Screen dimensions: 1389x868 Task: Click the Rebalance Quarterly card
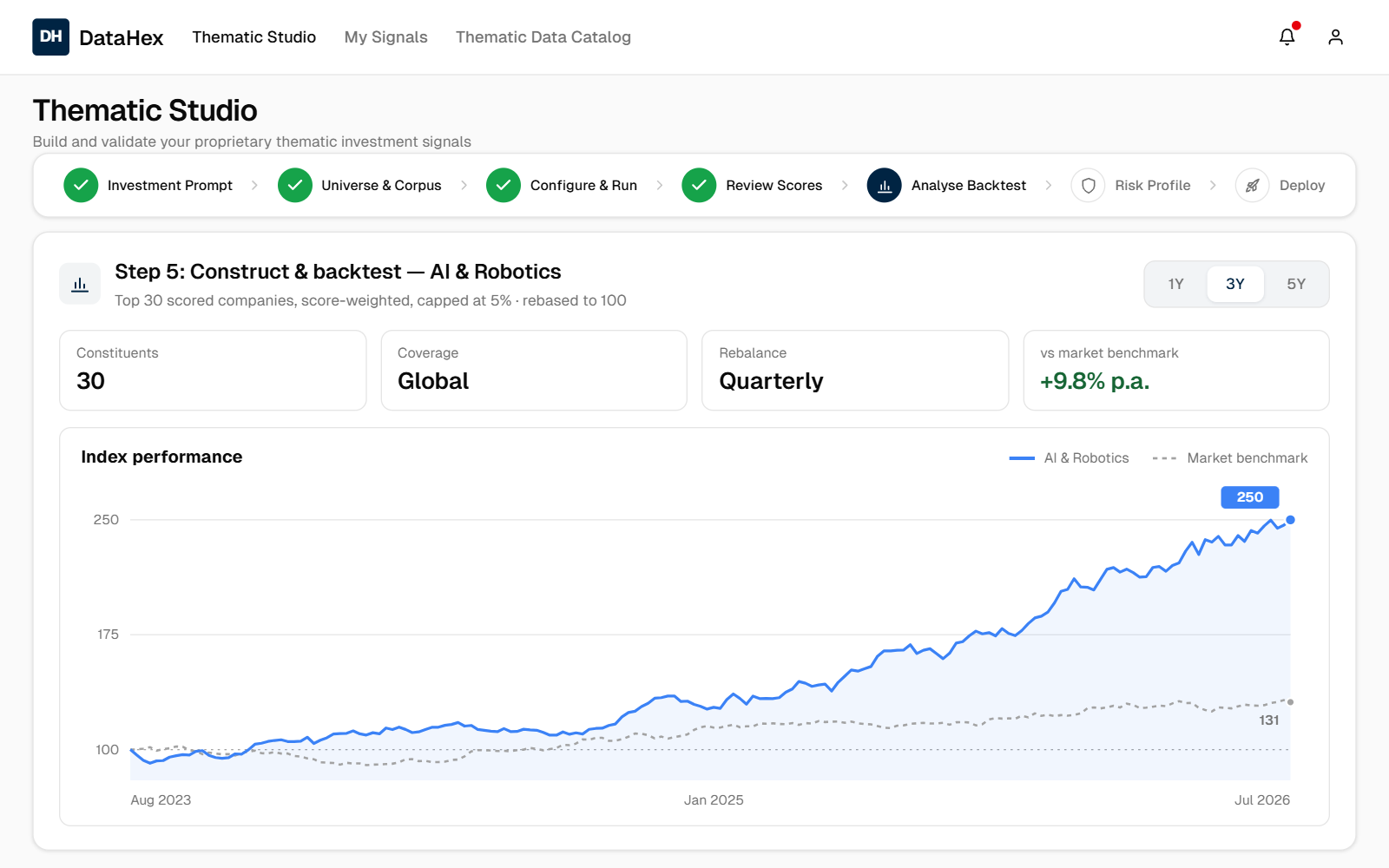(855, 370)
